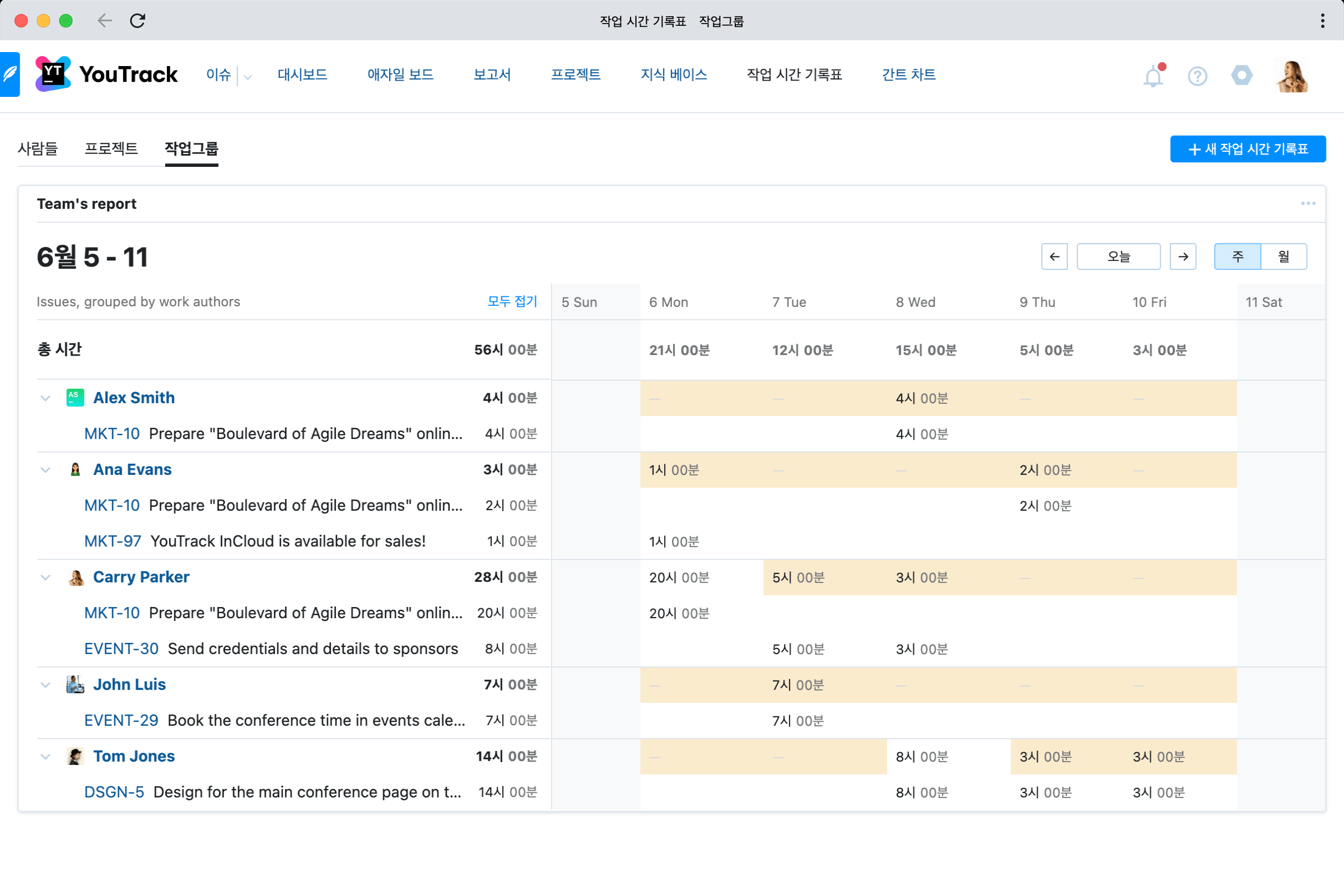Open the notifications bell
This screenshot has height=896, width=1344.
tap(1152, 76)
